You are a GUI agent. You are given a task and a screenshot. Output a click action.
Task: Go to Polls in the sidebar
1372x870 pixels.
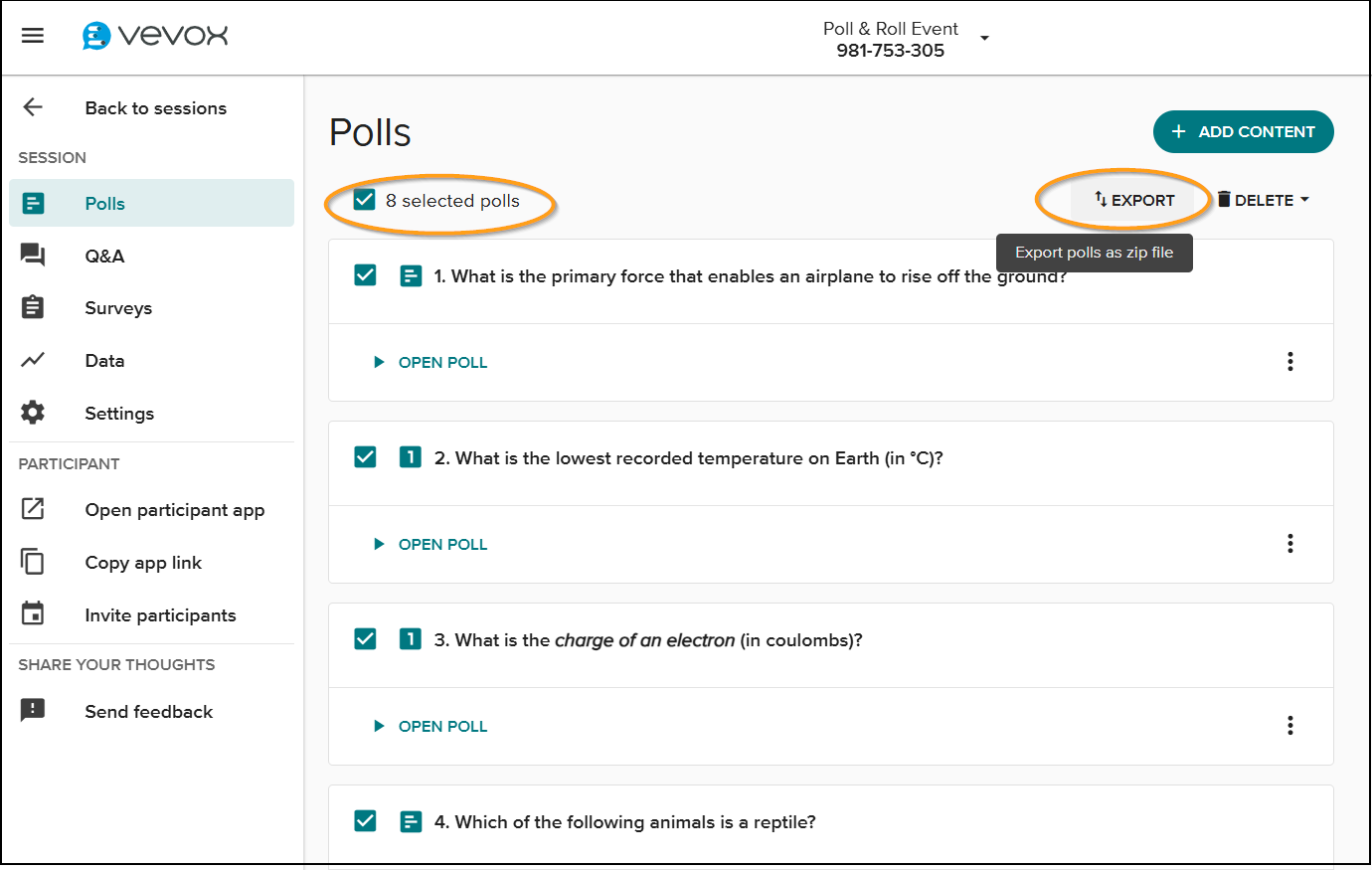pyautogui.click(x=152, y=203)
